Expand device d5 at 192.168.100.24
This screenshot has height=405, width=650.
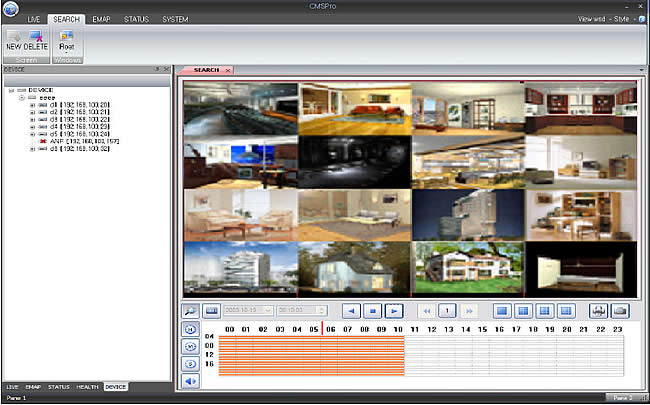coord(32,134)
